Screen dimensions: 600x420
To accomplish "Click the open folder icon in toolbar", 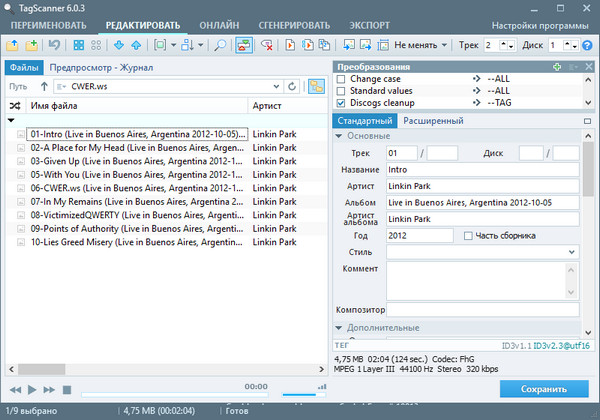I will tap(12, 45).
